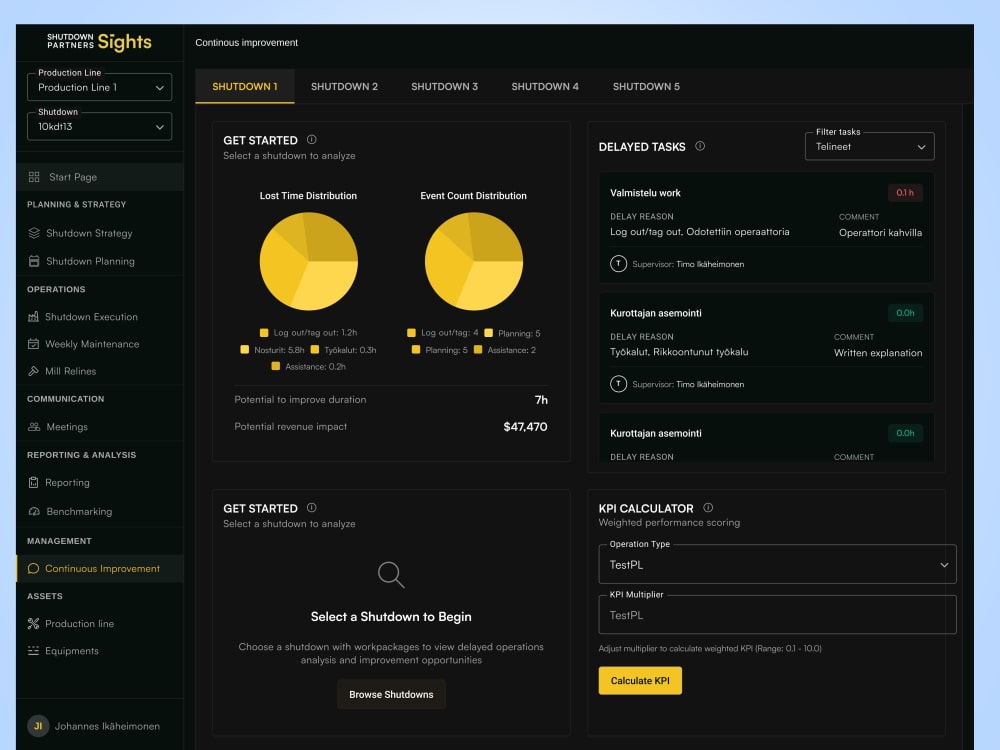The height and width of the screenshot is (750, 1000).
Task: Click the Weekly Maintenance calendar icon
Action: click(33, 344)
